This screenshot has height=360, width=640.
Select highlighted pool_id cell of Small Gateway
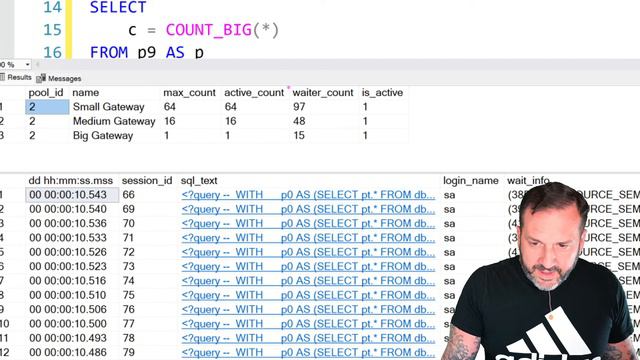point(47,107)
